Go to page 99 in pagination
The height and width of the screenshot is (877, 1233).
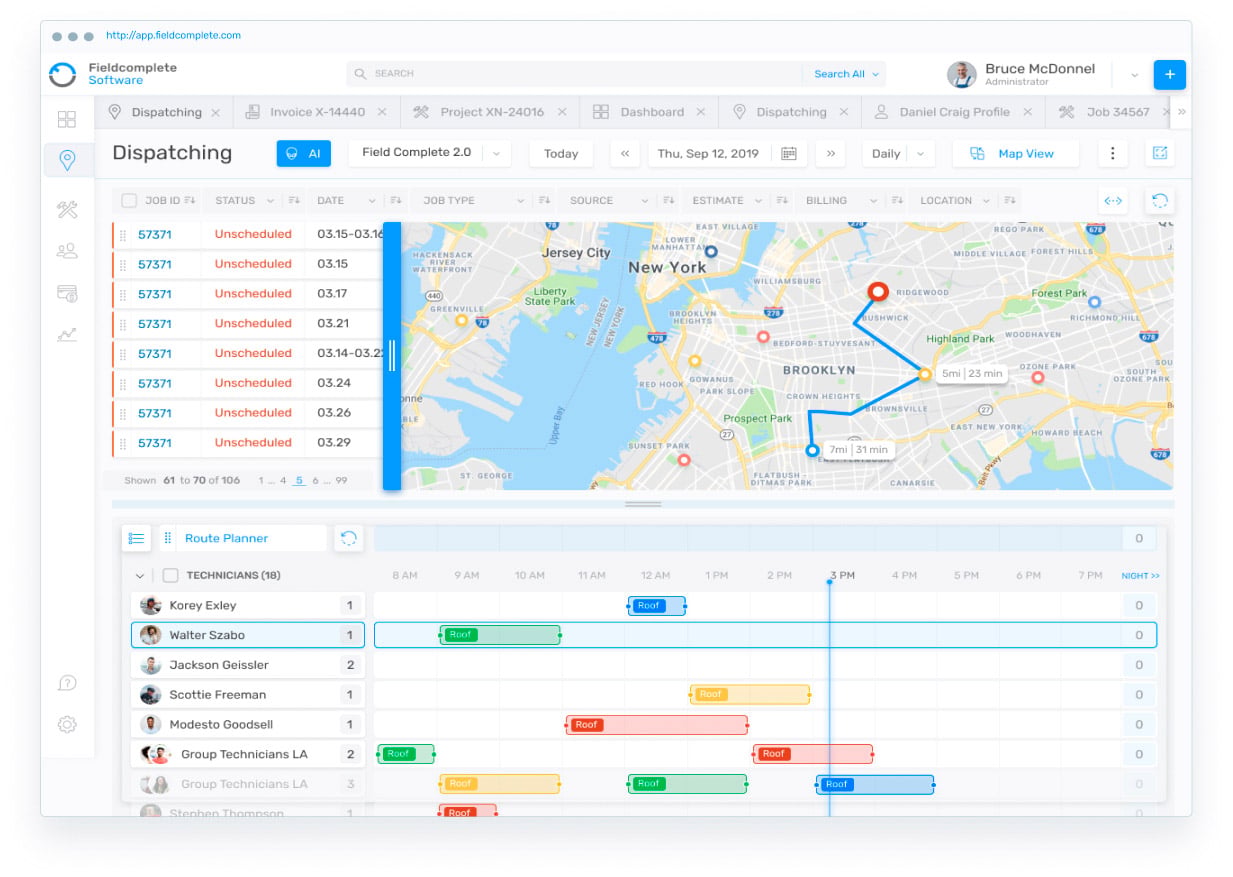341,481
